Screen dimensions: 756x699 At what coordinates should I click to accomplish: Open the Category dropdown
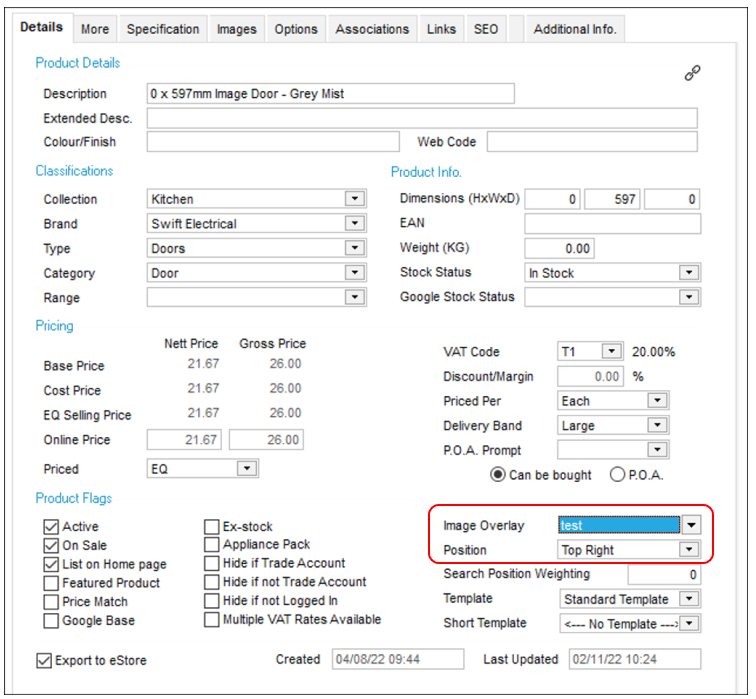pyautogui.click(x=355, y=272)
